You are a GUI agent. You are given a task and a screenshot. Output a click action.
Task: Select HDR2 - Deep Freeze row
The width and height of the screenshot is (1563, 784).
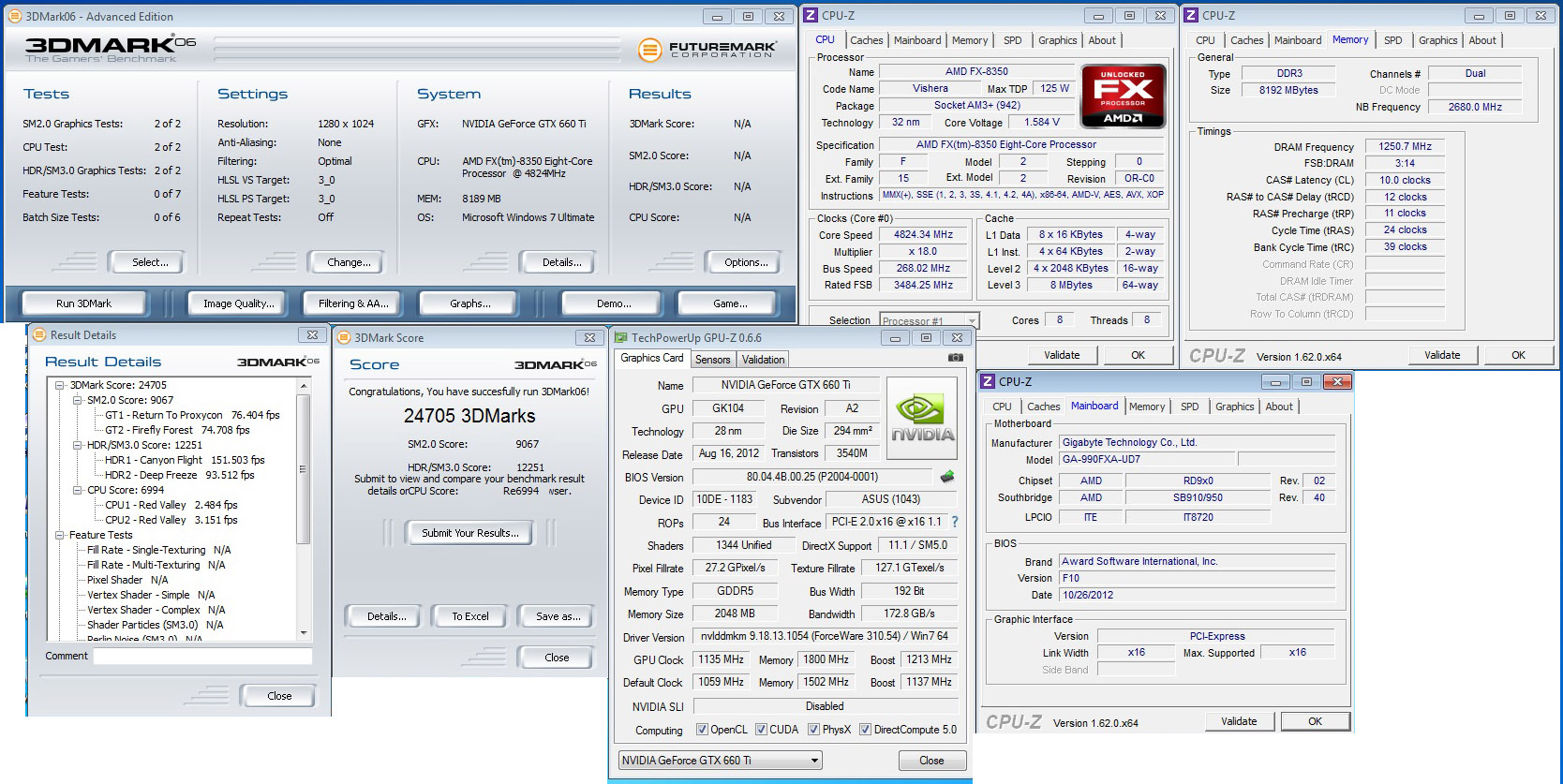click(x=179, y=475)
